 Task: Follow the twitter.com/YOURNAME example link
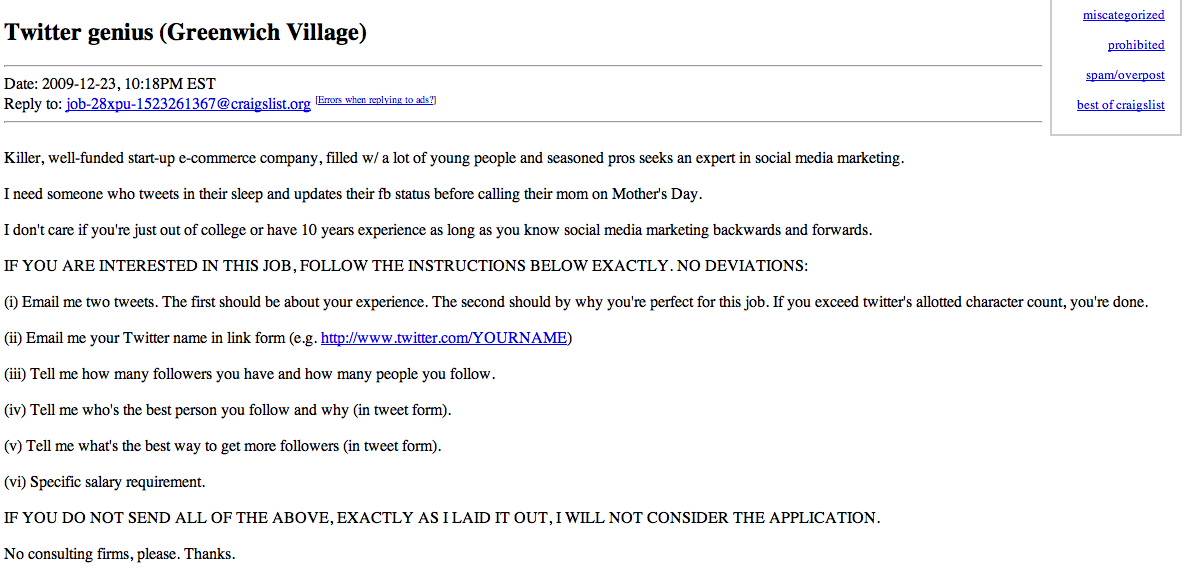point(444,338)
